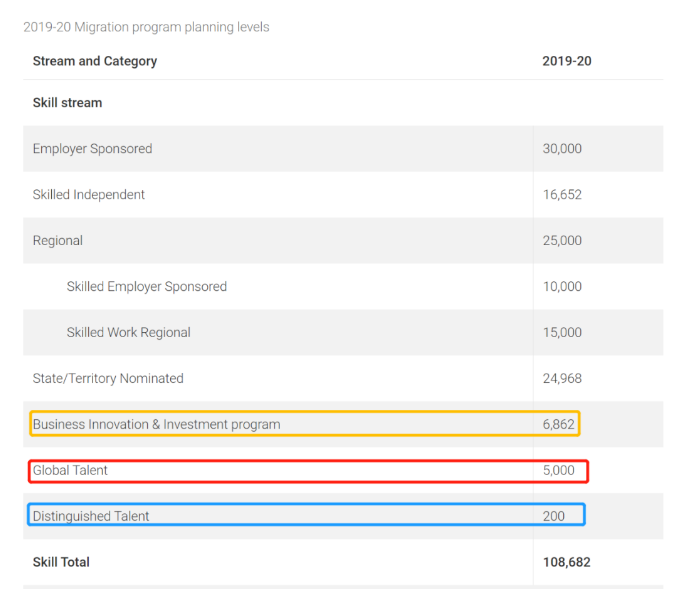Select the 'Global Talent' row label

[70, 470]
